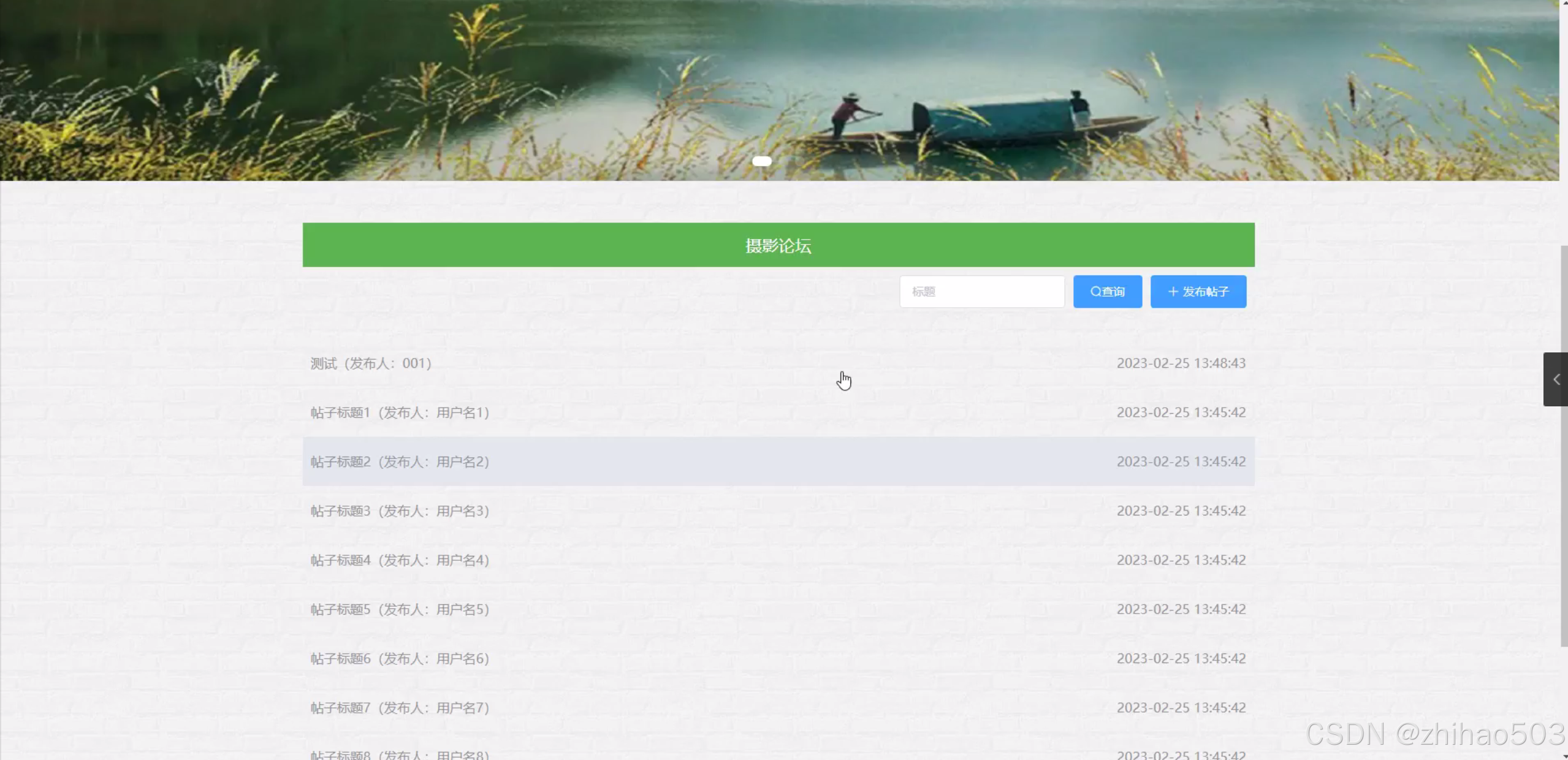The image size is (1568, 760).
Task: Expand the dark side panel arrow
Action: coord(1556,379)
